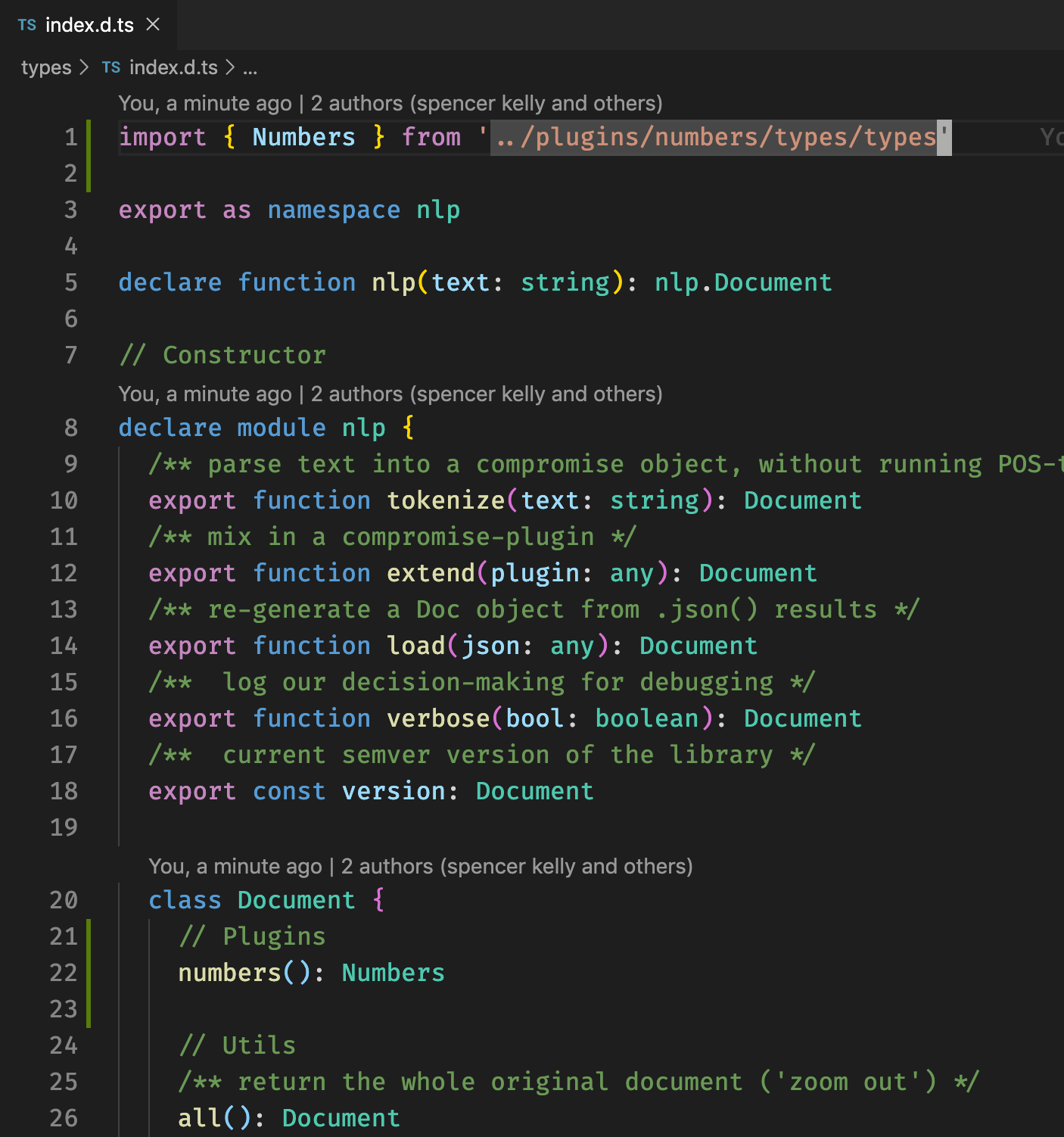
Task: Click the '// Plugins' comment
Action: tap(252, 936)
